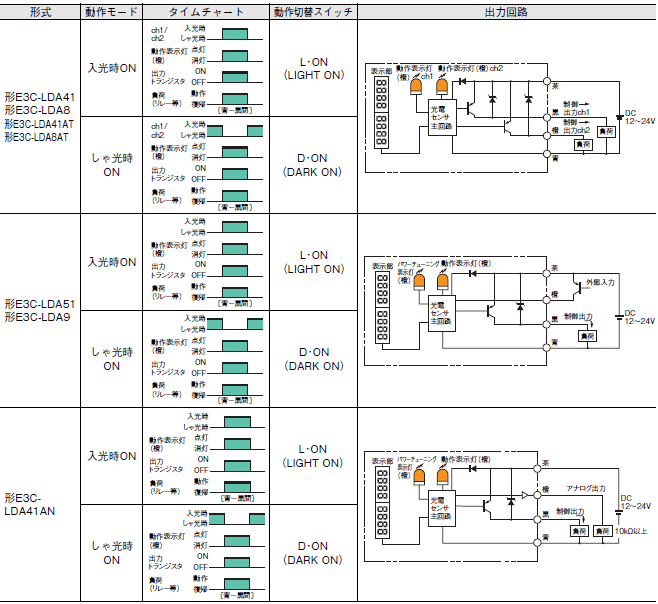Click the 動作切替スイッチ column header
Screen dimensions: 658x604
click(313, 12)
